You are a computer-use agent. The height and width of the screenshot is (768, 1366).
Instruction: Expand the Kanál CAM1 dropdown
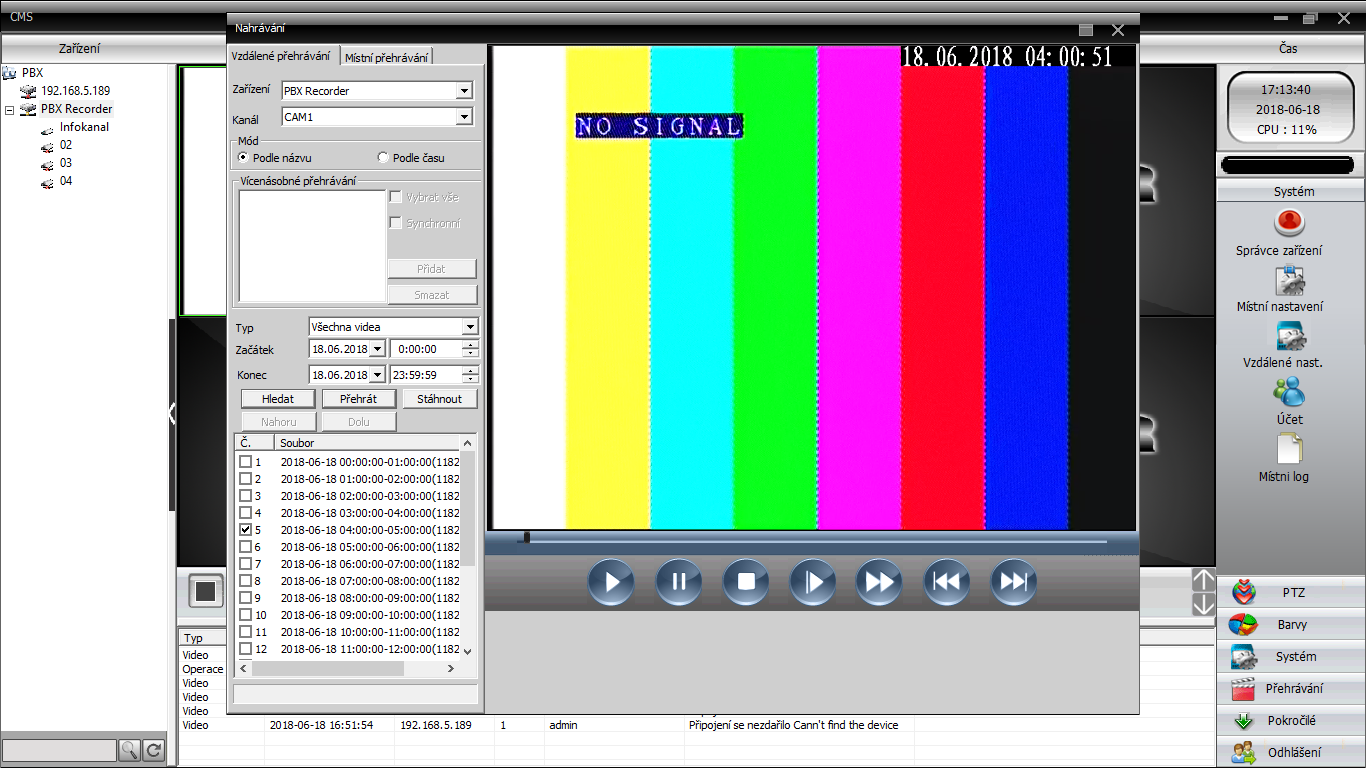pyautogui.click(x=464, y=117)
